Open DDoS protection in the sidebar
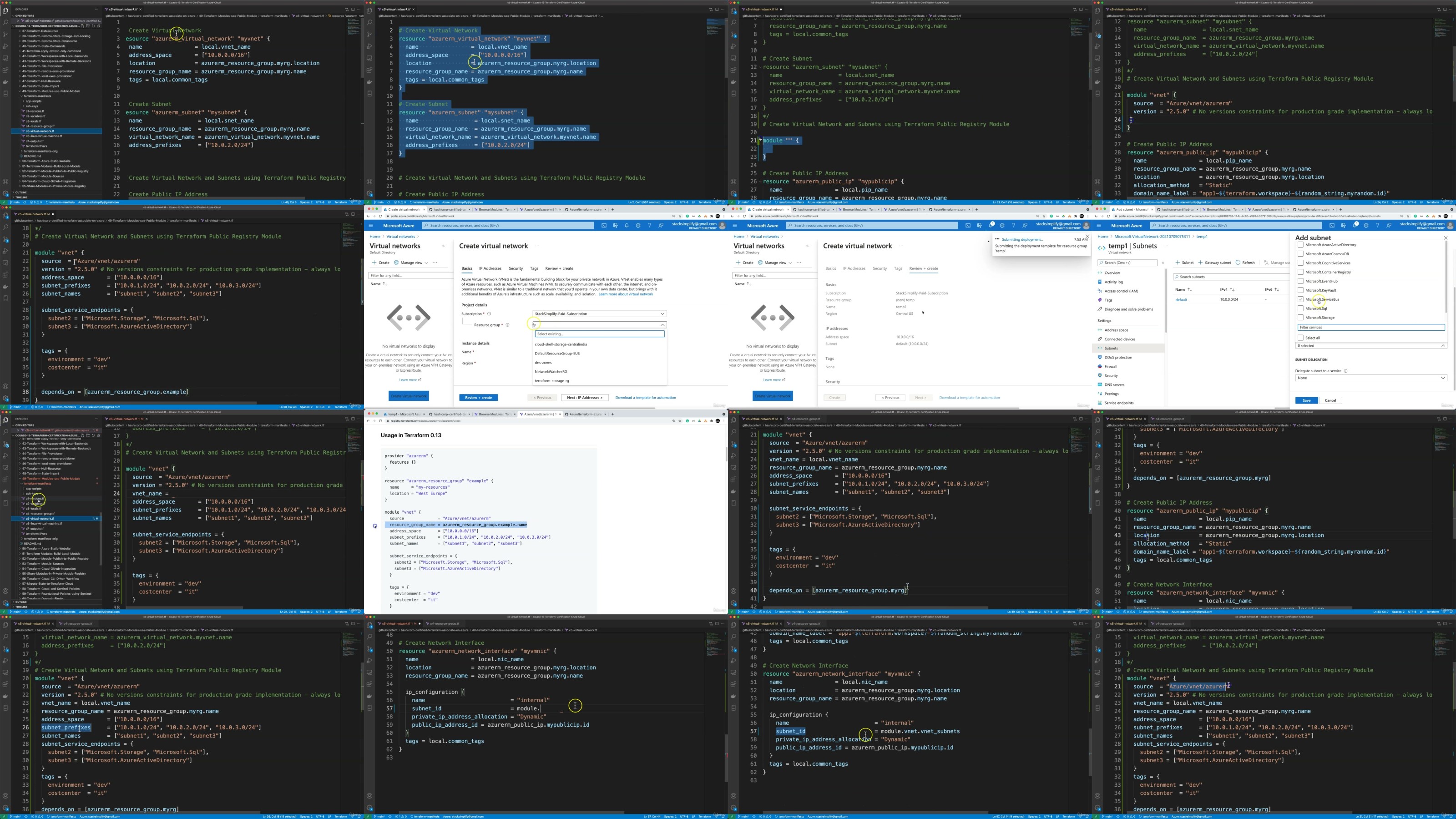The width and height of the screenshot is (1456, 819). (1118, 357)
